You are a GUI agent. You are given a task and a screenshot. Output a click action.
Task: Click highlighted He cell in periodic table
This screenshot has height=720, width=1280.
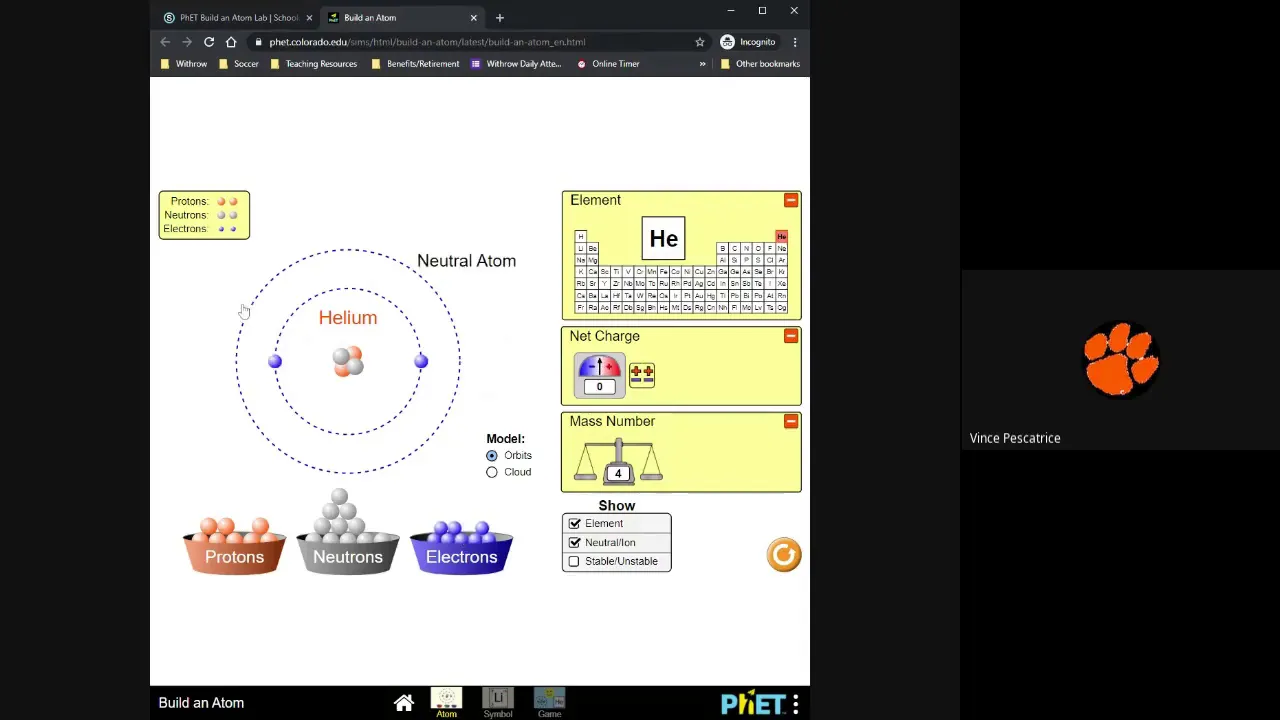pyautogui.click(x=781, y=237)
